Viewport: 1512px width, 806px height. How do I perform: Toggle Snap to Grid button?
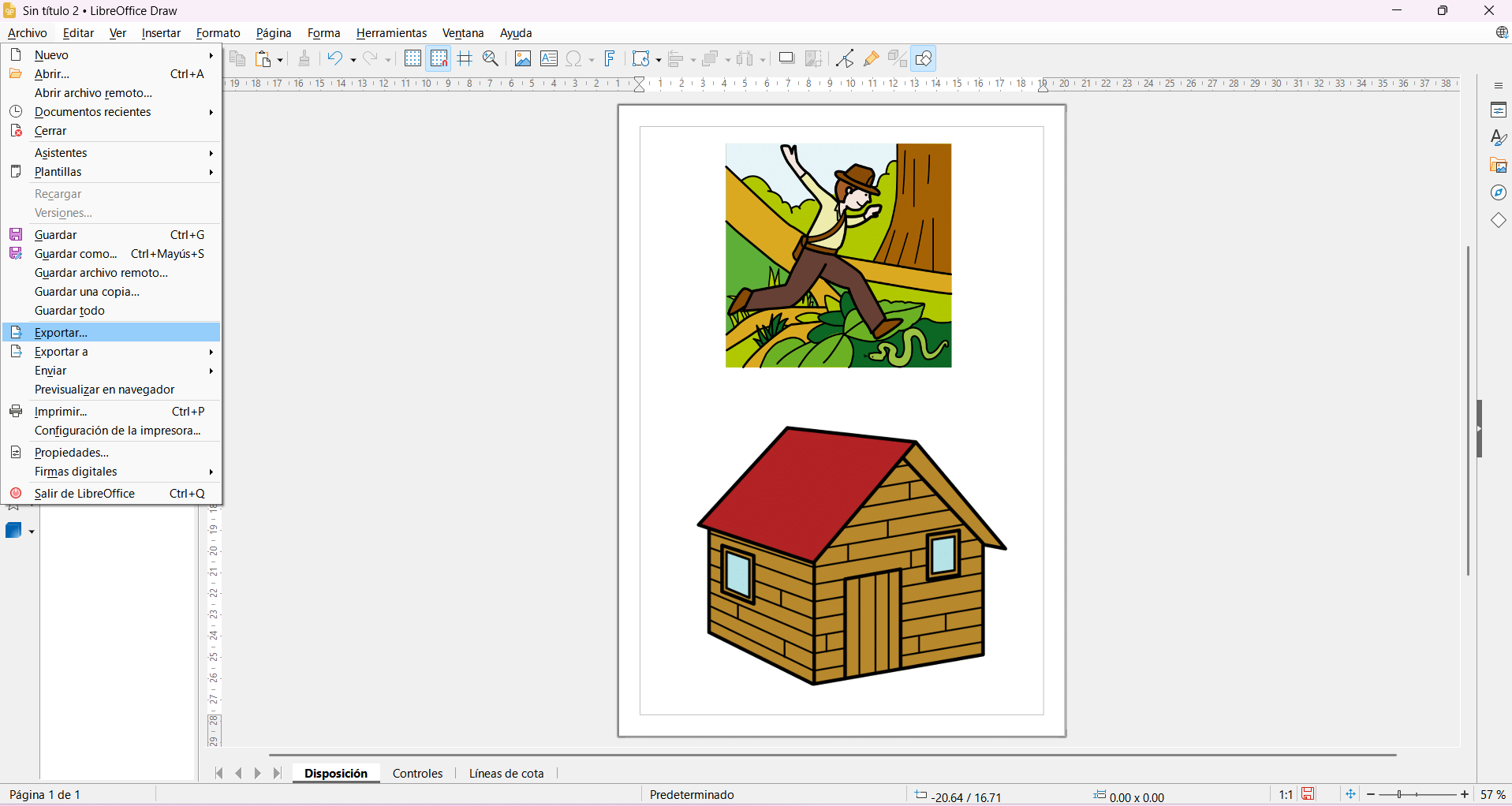pyautogui.click(x=439, y=59)
